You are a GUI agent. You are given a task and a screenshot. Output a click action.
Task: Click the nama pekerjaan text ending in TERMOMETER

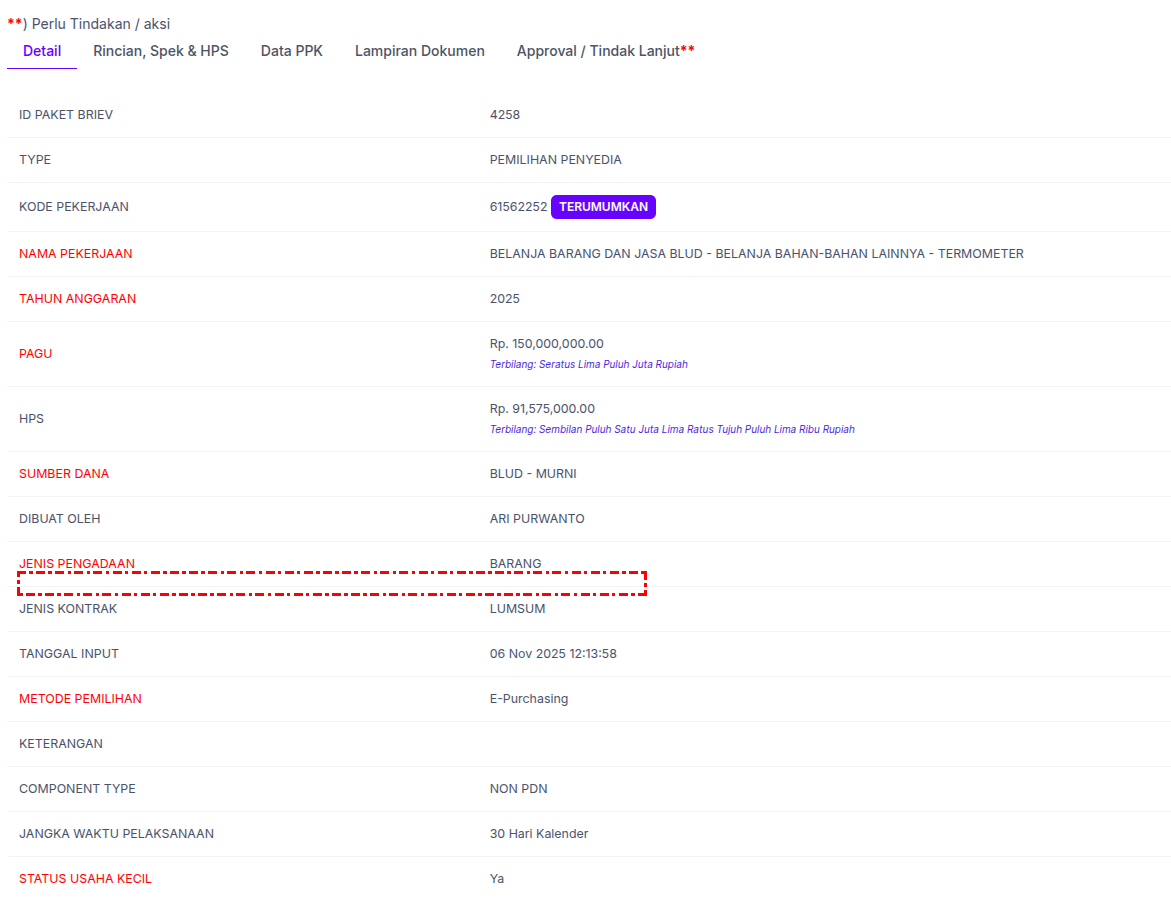coord(756,254)
